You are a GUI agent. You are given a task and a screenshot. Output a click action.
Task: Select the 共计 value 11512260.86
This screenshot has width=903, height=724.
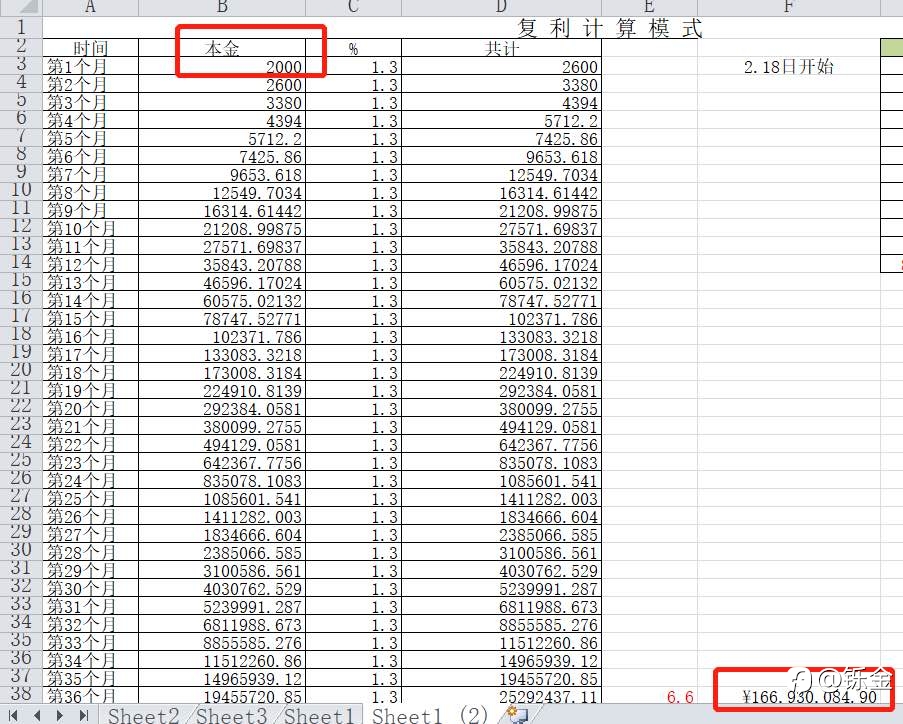pos(501,642)
